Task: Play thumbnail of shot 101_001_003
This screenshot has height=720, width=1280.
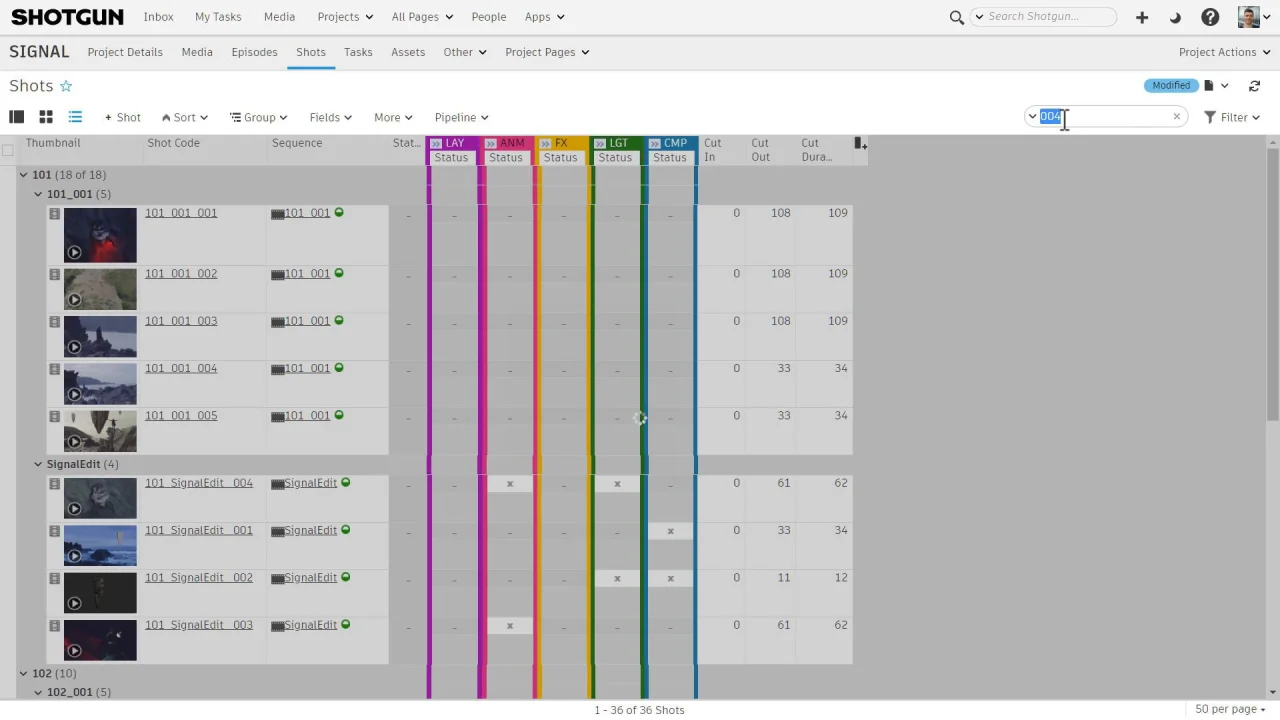Action: 74,347
